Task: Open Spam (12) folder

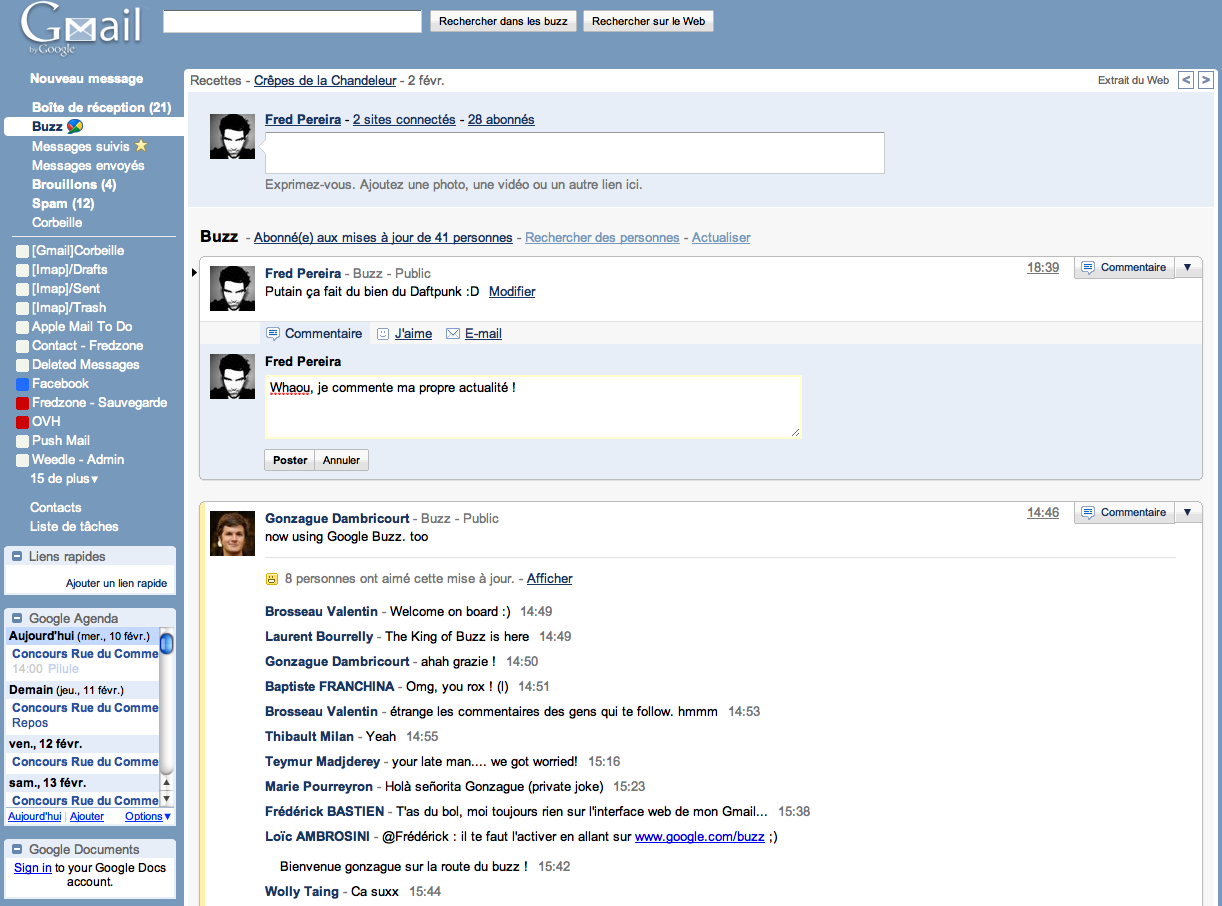Action: pyautogui.click(x=63, y=204)
